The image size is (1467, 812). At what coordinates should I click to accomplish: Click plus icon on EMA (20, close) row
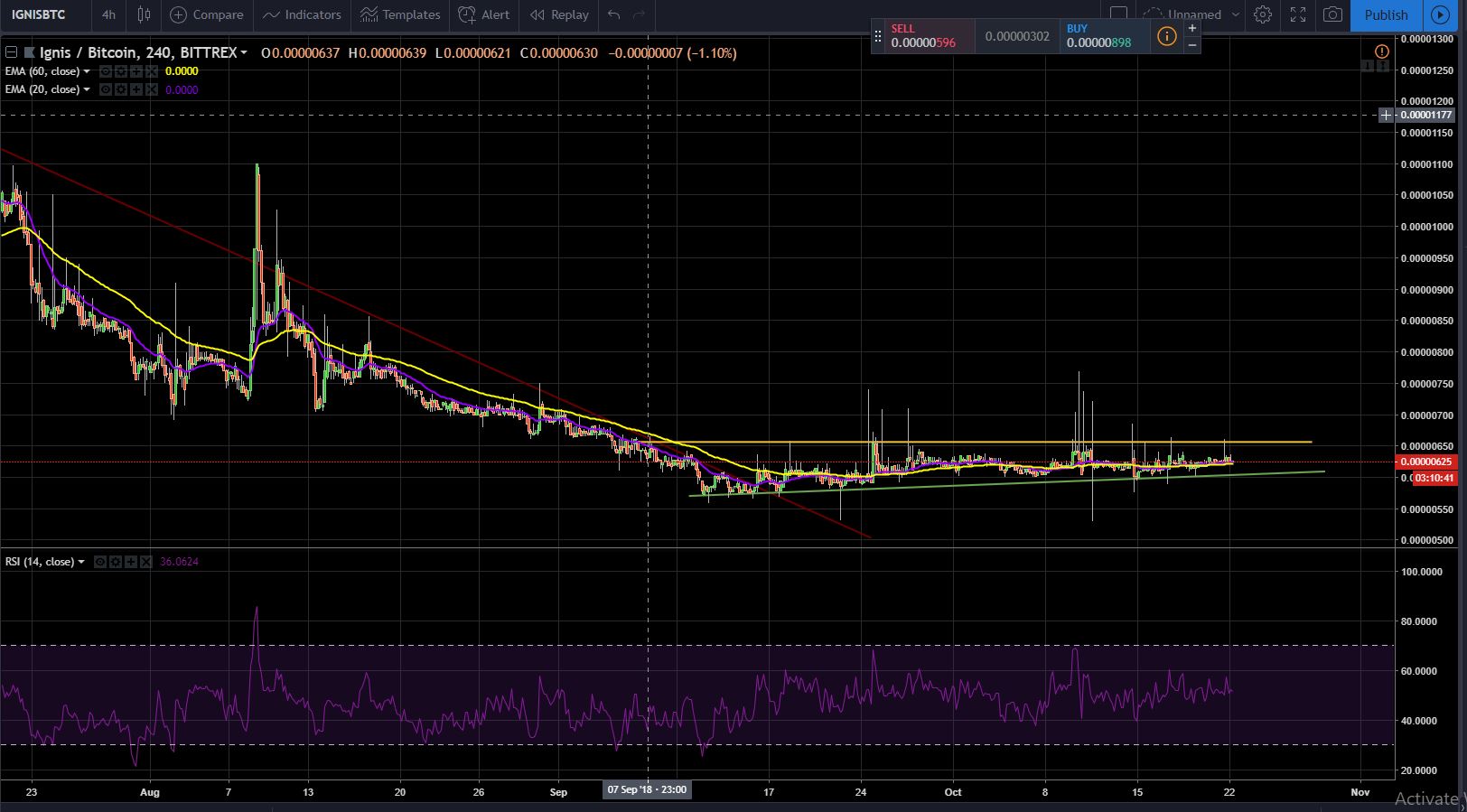(136, 89)
